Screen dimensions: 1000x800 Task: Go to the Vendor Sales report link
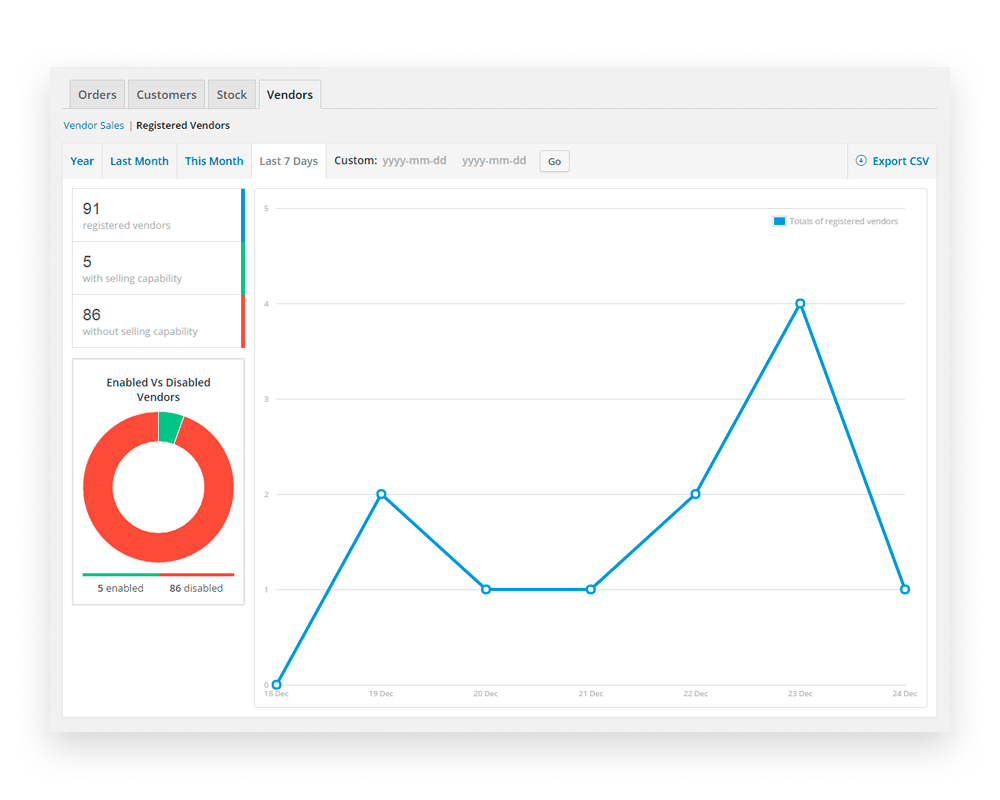click(94, 126)
